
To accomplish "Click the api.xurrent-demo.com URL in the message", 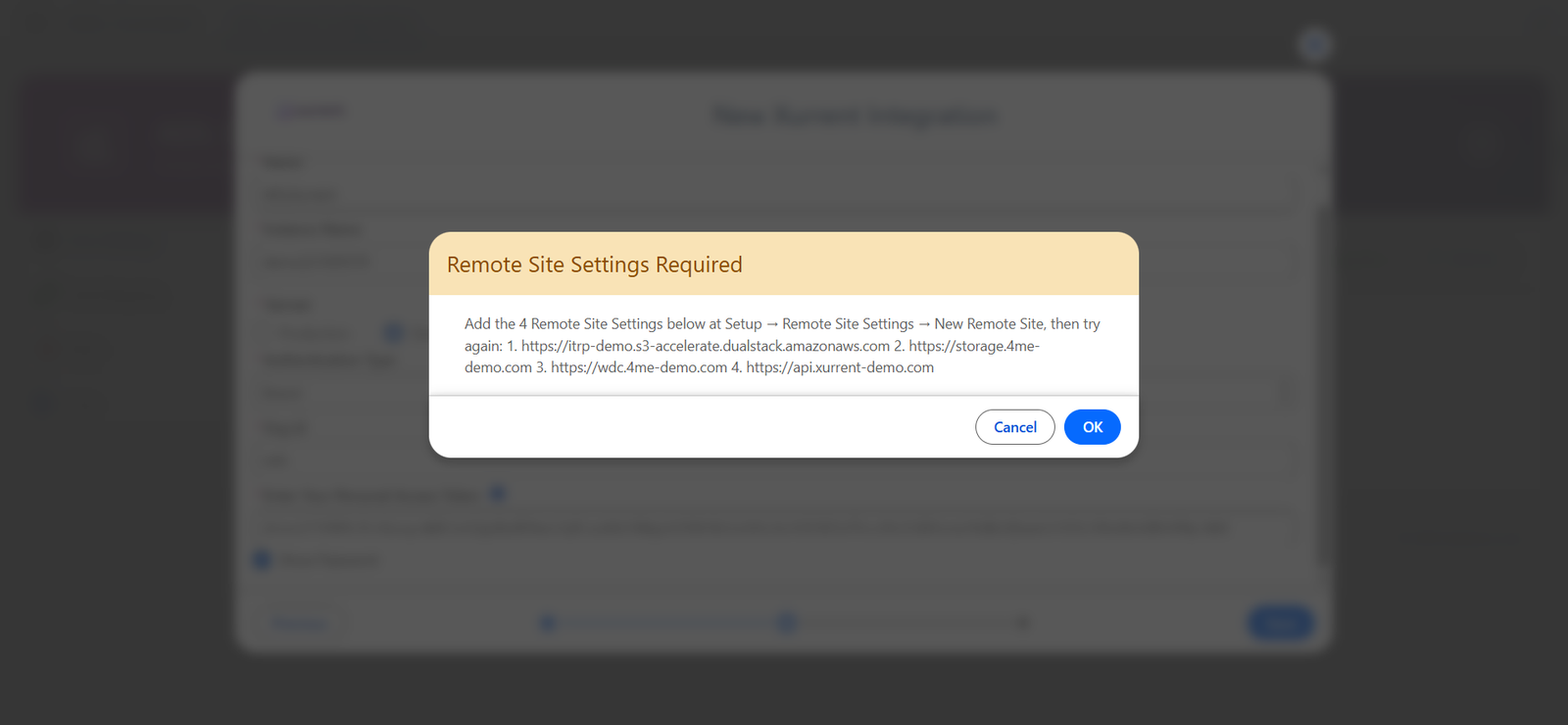I will click(x=840, y=367).
